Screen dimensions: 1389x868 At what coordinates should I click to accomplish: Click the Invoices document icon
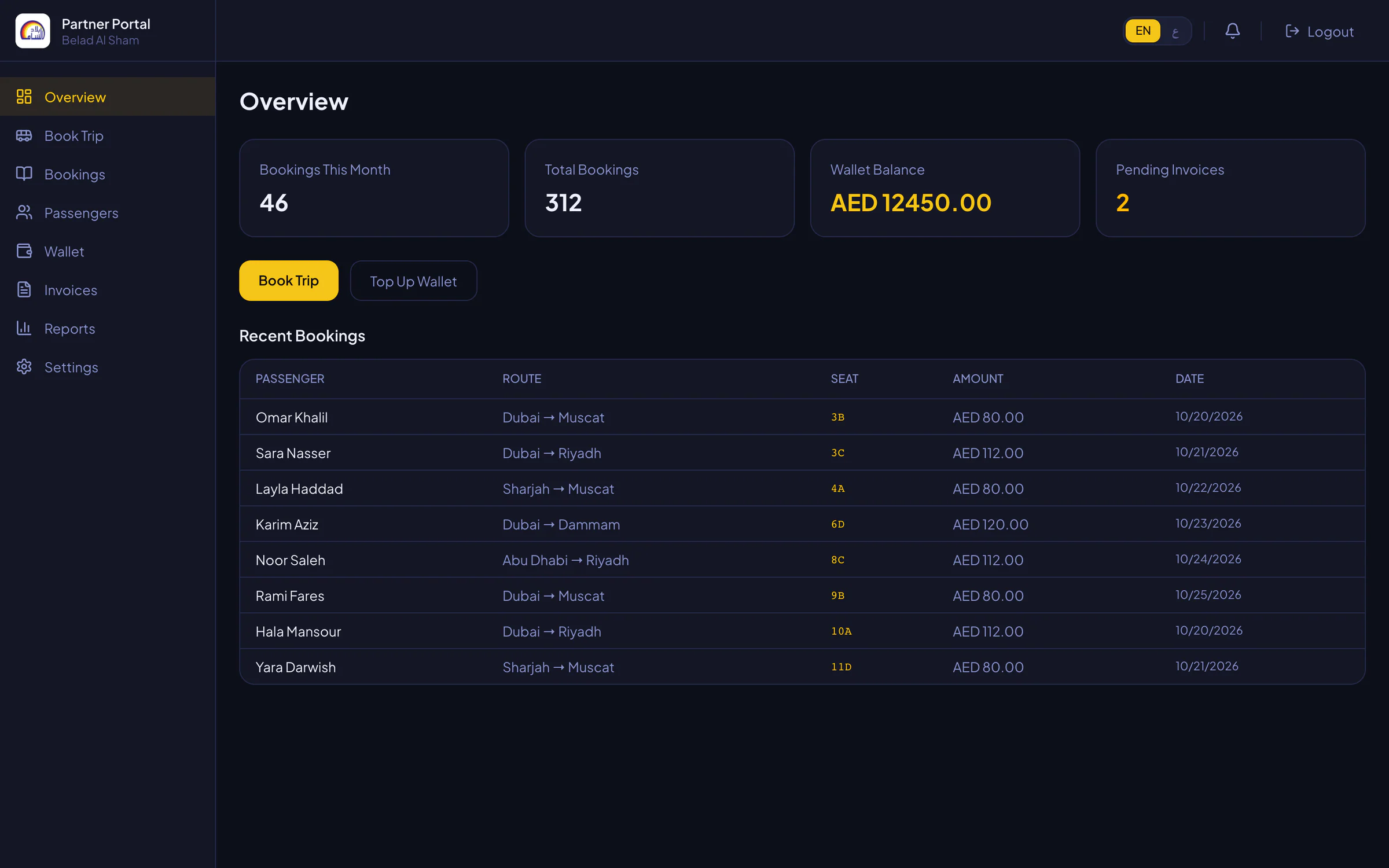(x=24, y=289)
